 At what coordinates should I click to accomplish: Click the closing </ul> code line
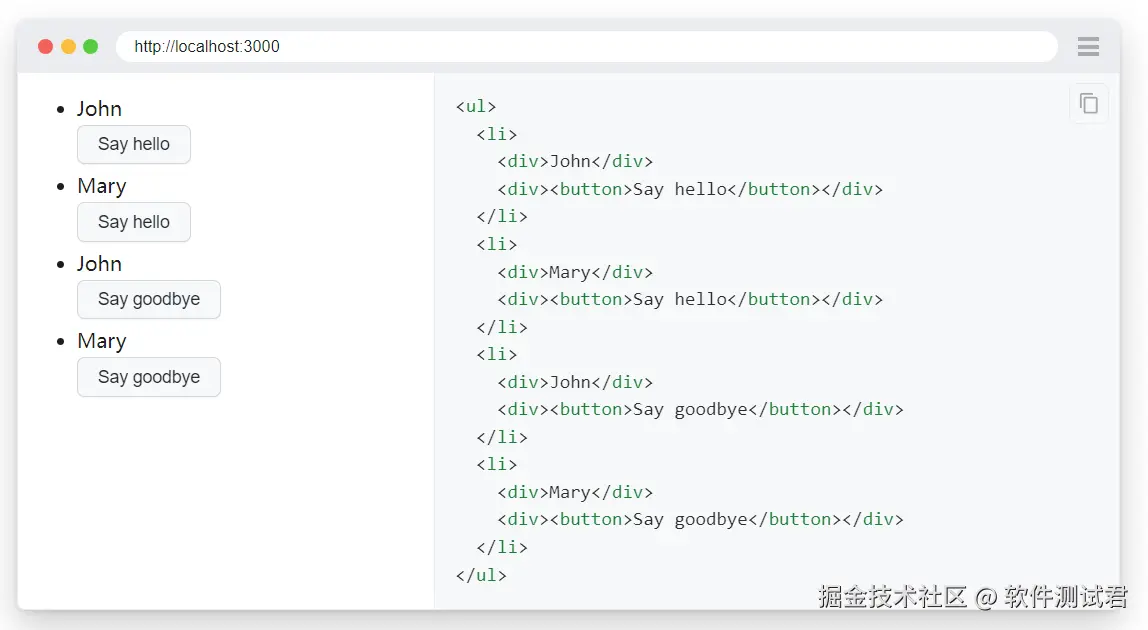[481, 575]
